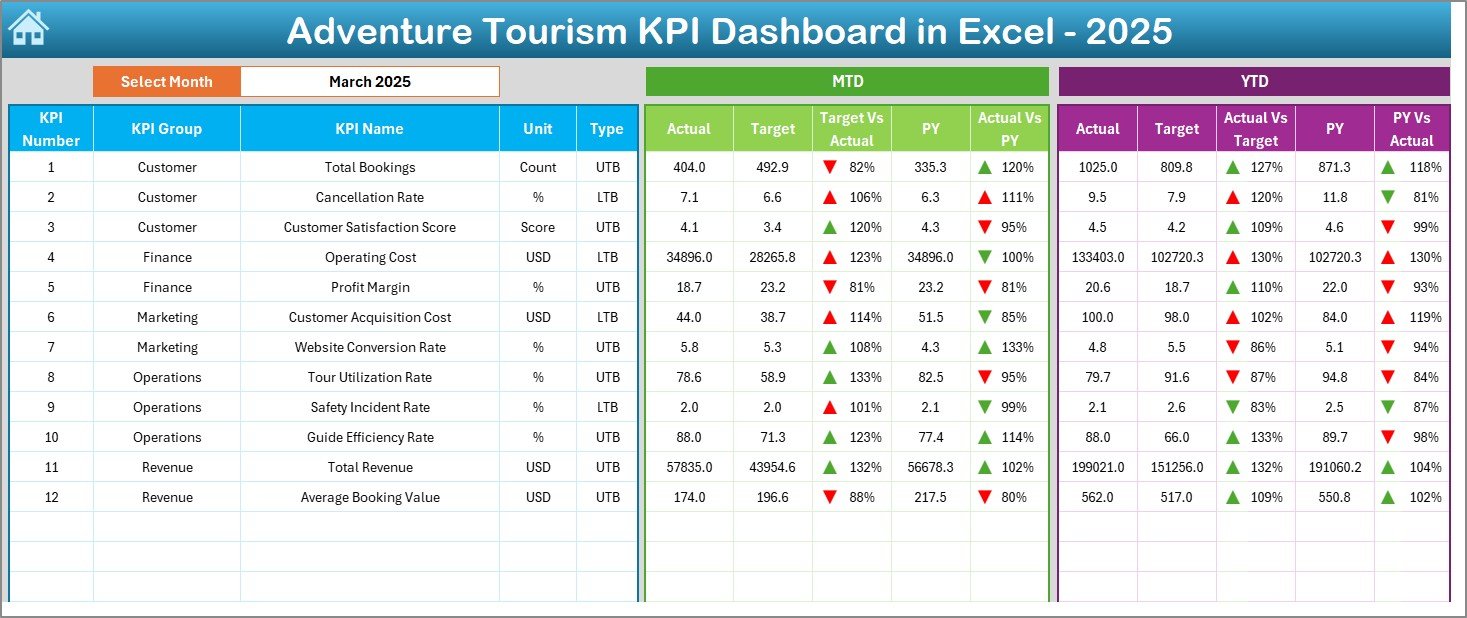Click the Select Month label

(167, 82)
